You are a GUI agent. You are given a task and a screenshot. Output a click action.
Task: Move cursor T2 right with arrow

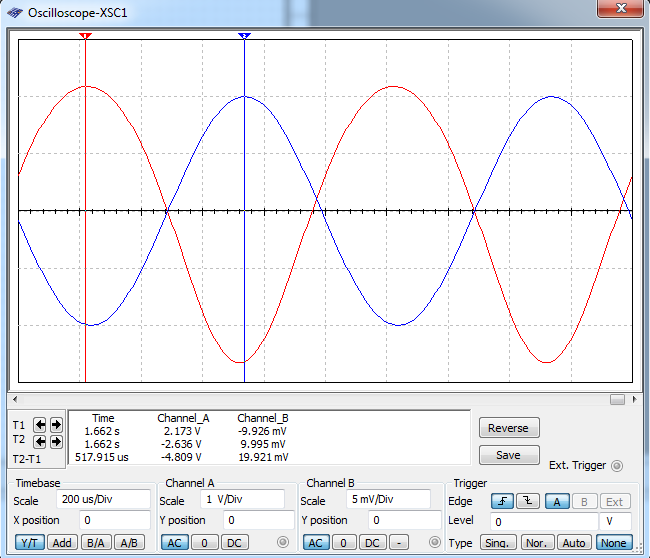[x=56, y=442]
